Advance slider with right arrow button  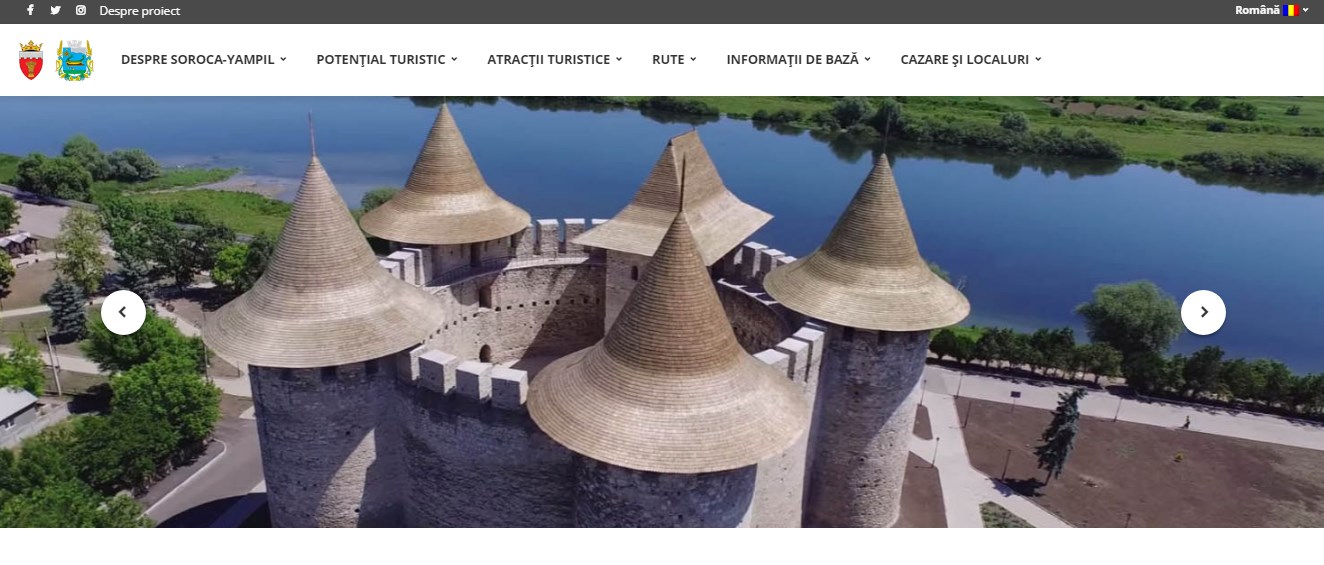1203,312
